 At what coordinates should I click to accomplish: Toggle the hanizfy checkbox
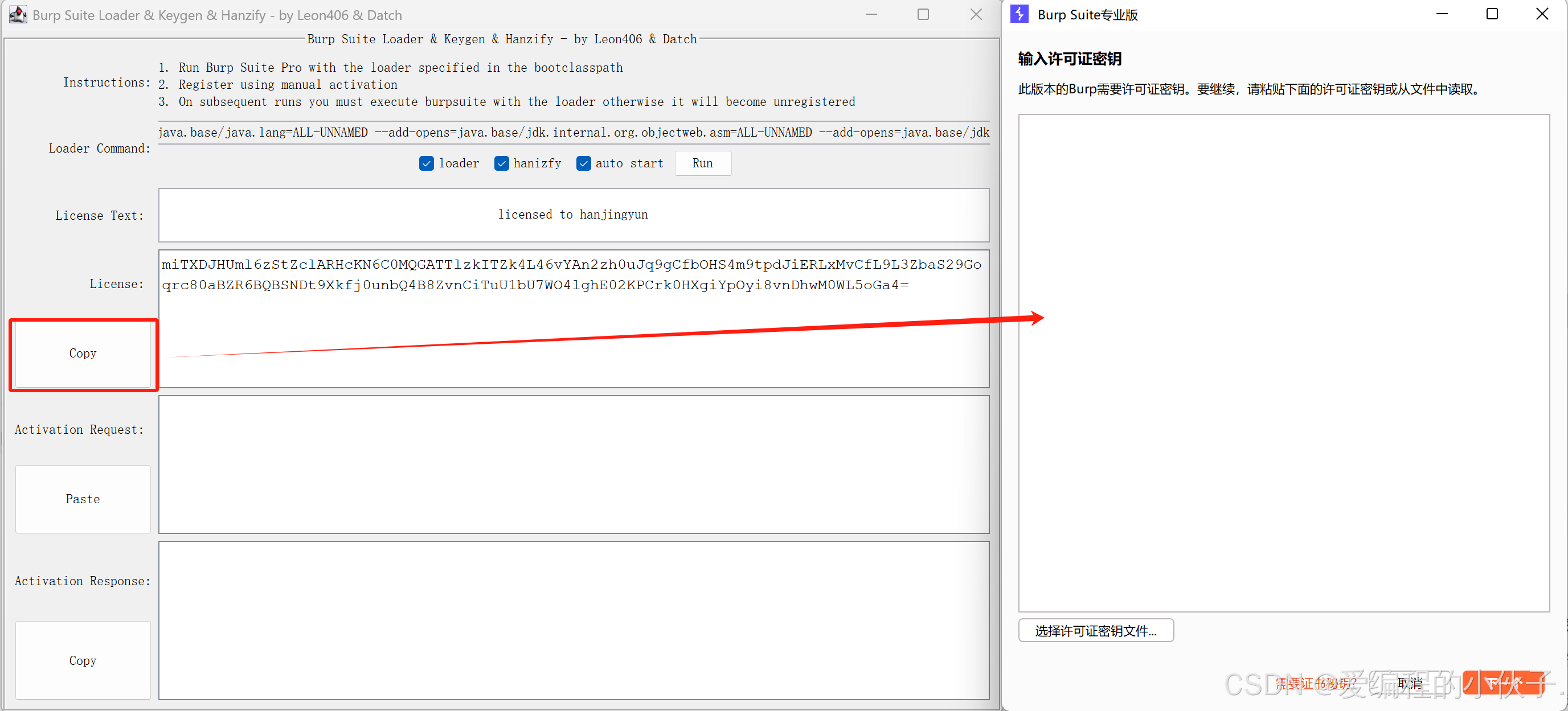(x=502, y=163)
